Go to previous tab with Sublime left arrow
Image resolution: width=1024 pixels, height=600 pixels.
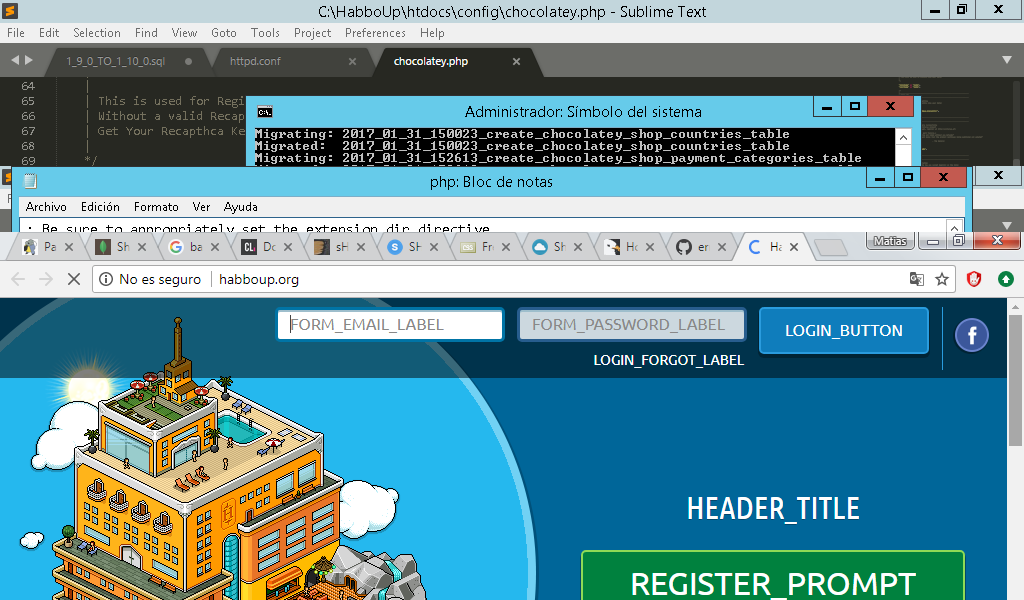pos(15,60)
